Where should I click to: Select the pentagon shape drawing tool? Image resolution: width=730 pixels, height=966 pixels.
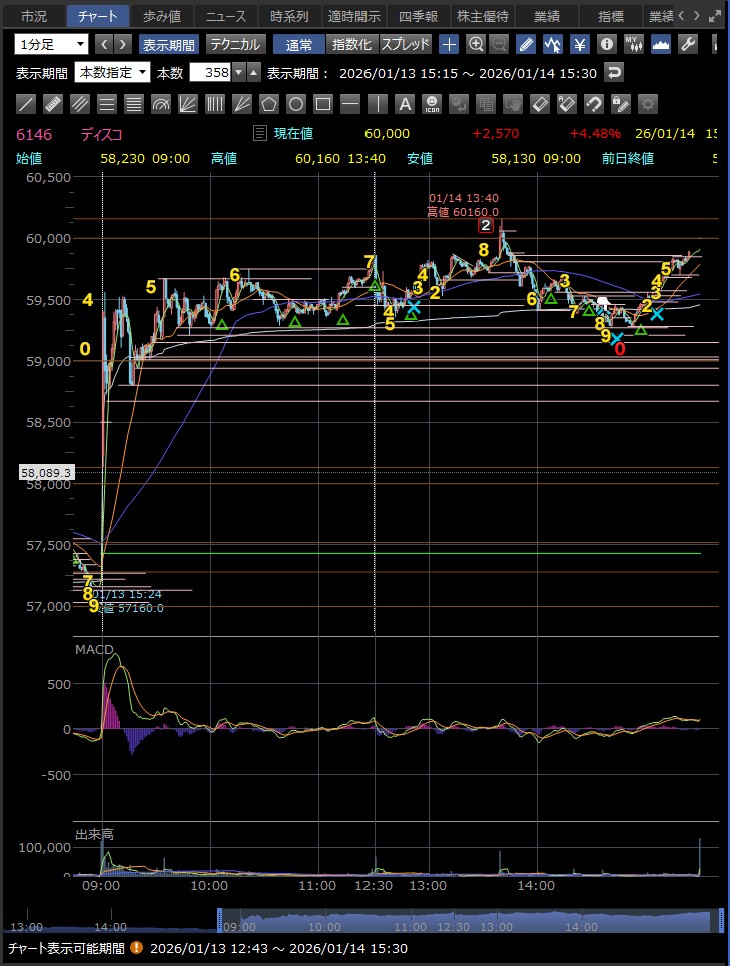pos(269,104)
